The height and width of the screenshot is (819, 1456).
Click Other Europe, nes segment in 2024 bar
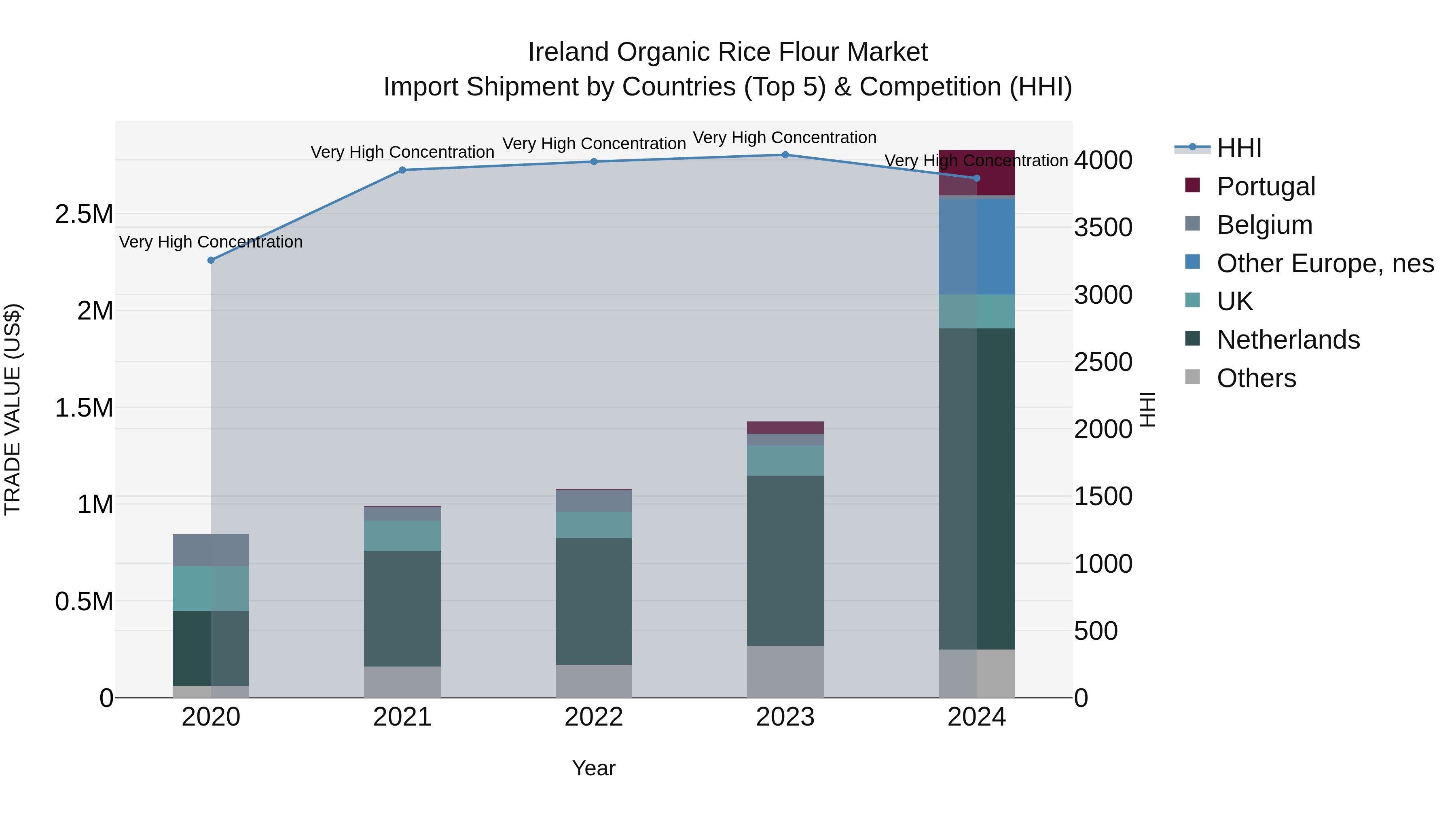pos(977,246)
